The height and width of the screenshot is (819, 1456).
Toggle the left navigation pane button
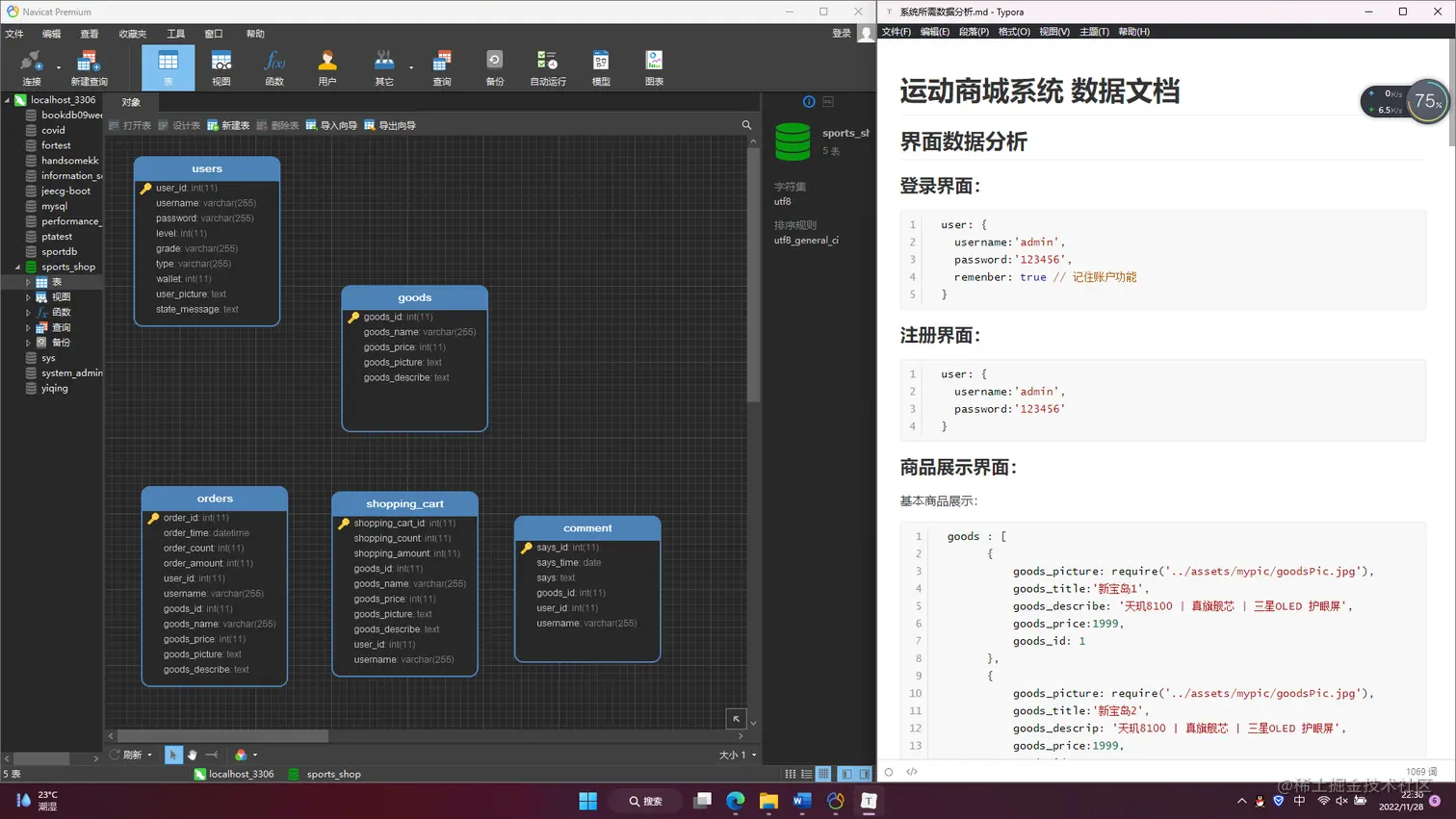(846, 774)
